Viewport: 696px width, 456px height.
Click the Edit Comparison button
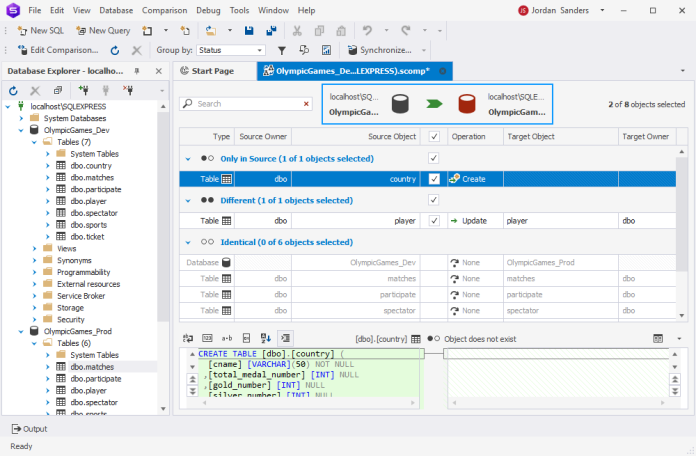[x=58, y=50]
